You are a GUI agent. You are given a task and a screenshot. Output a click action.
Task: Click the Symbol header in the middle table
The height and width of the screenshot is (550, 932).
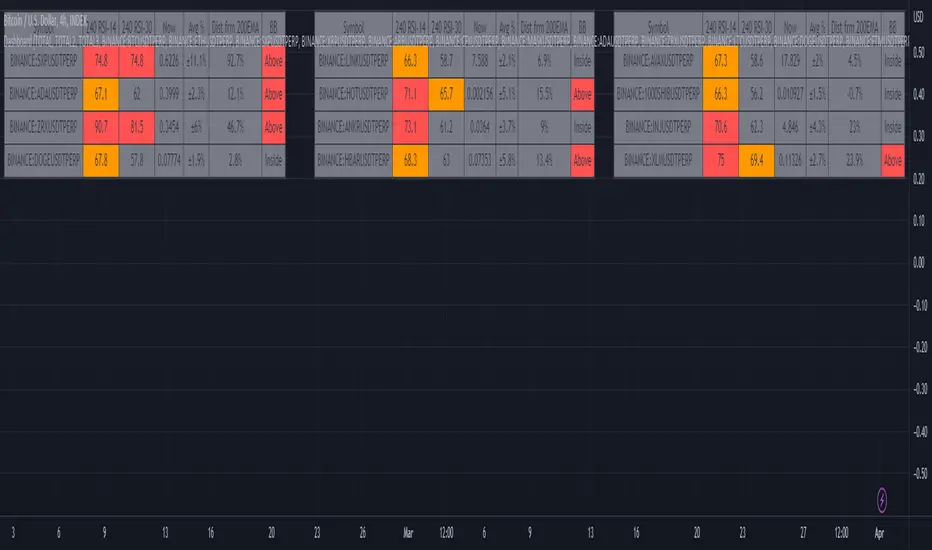pos(353,25)
